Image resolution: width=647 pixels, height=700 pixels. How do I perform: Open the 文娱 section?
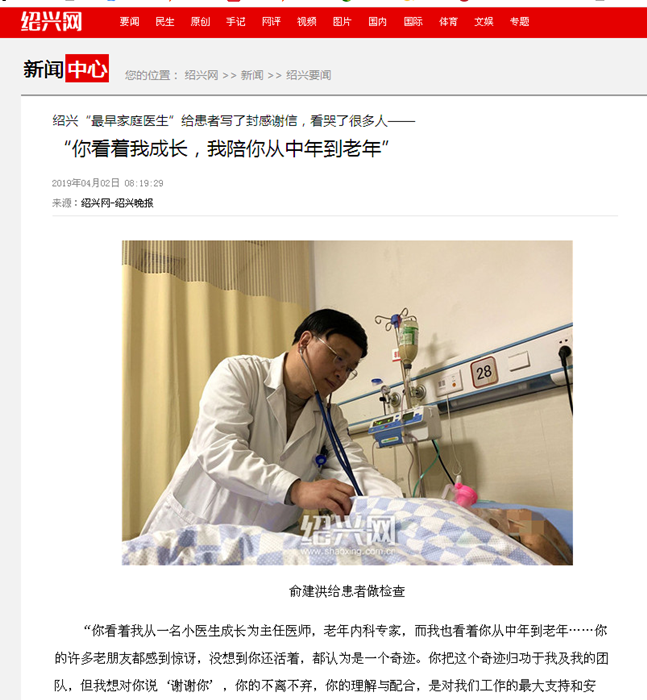tap(484, 21)
